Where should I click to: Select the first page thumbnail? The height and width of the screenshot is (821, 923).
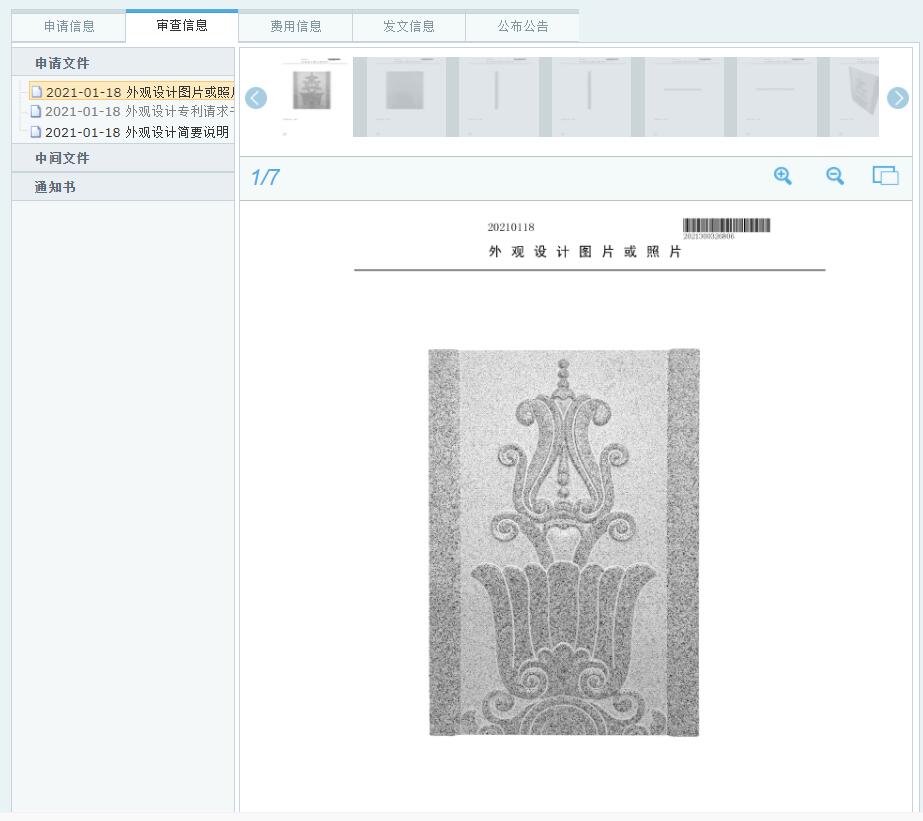(310, 96)
